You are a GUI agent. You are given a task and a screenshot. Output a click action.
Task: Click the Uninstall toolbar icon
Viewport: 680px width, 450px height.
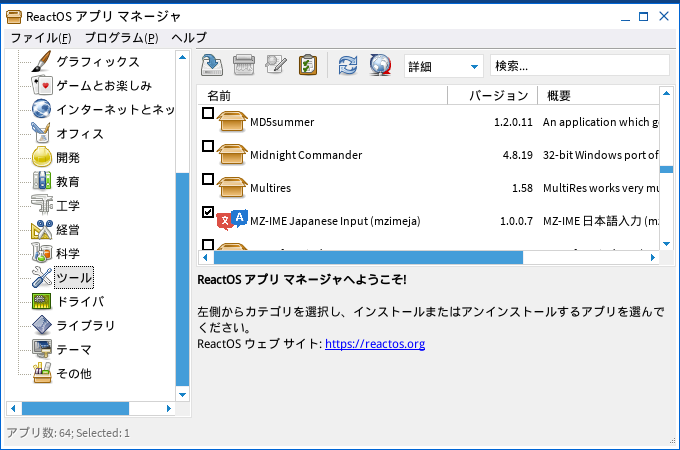(244, 65)
